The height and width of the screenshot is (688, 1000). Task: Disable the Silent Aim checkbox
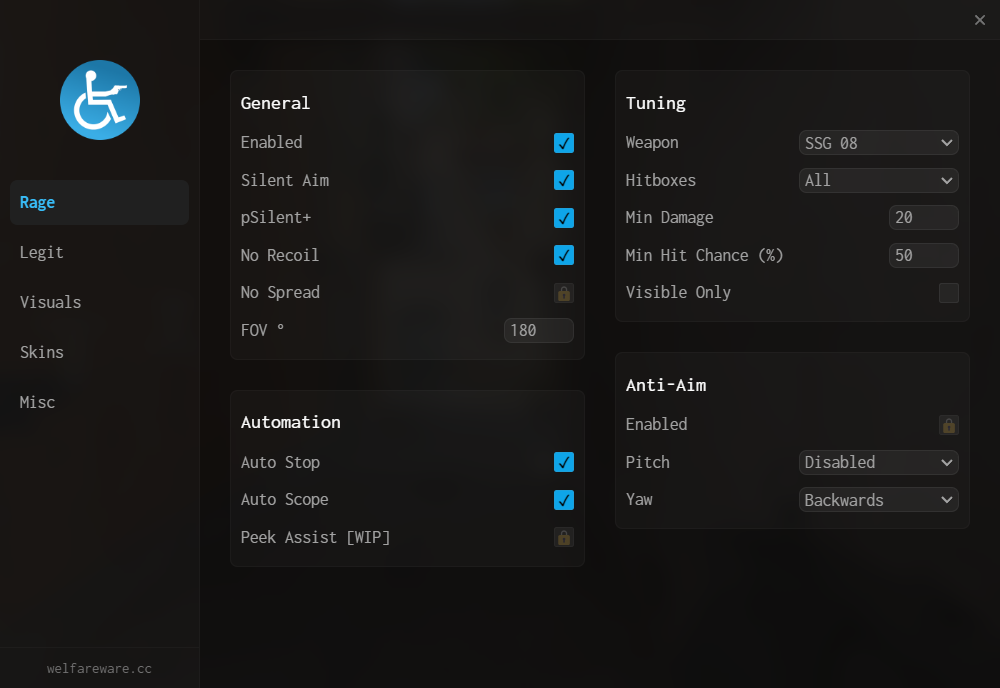pos(564,181)
